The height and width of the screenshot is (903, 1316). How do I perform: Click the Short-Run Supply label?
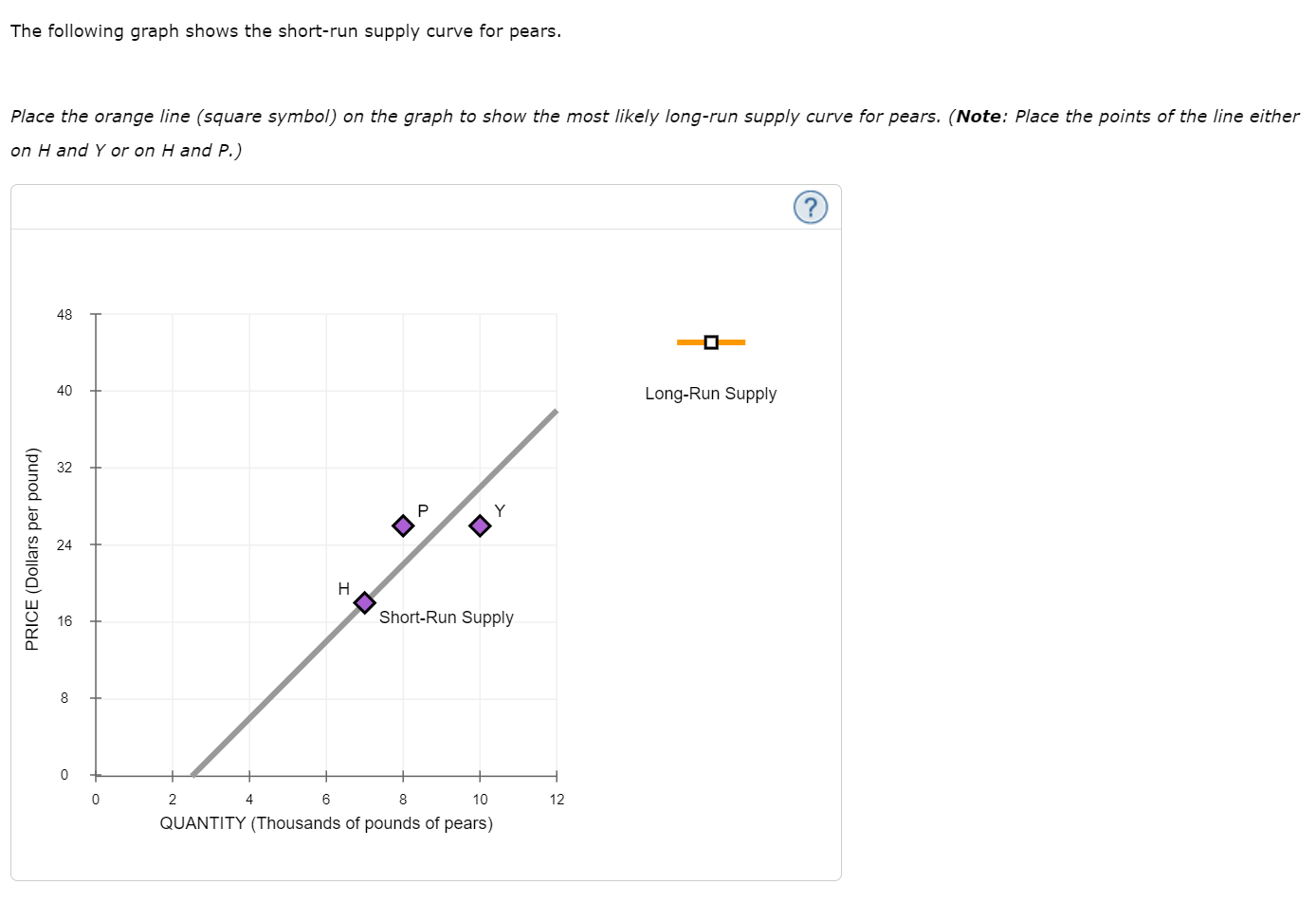[x=446, y=617]
